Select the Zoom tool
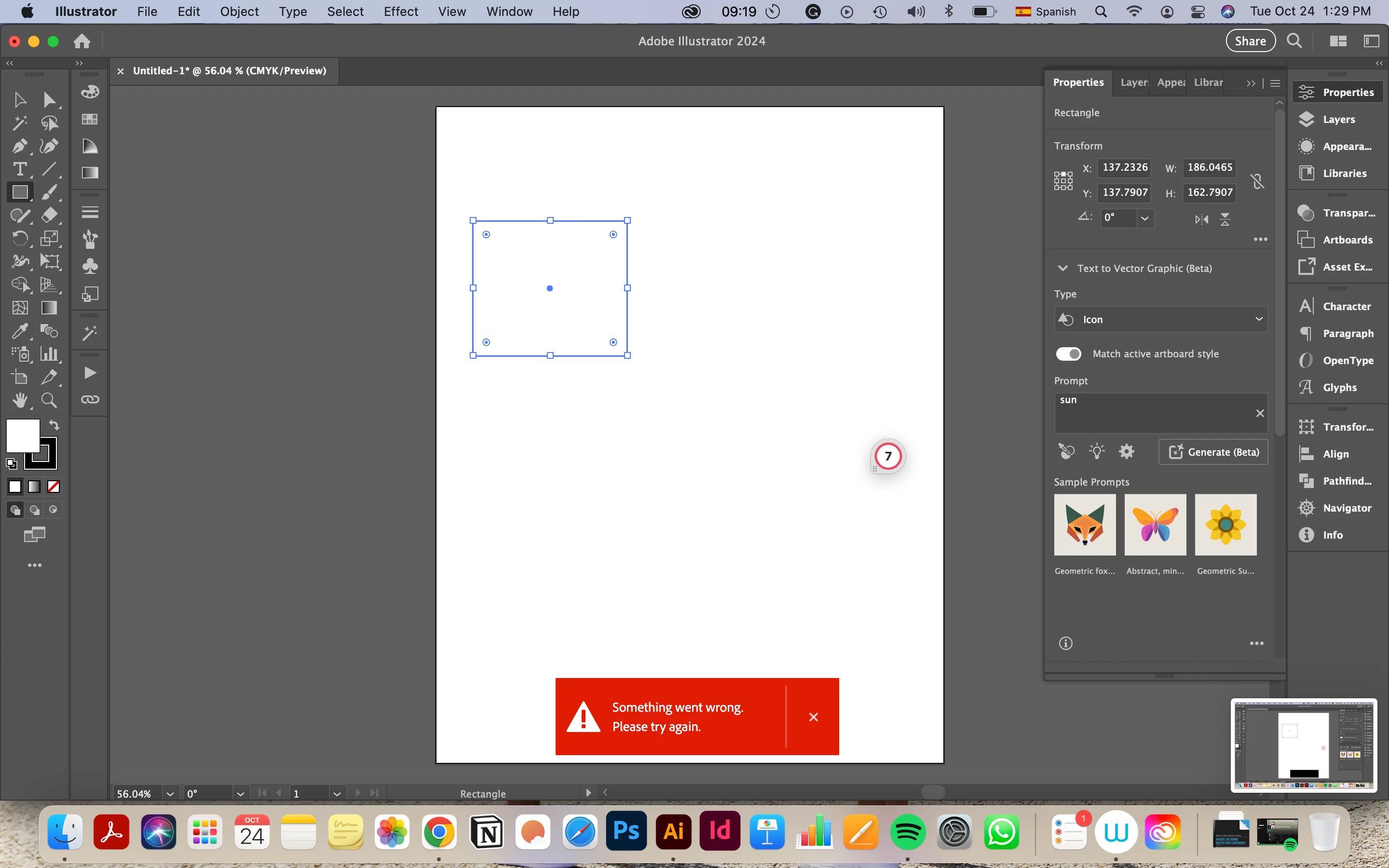The image size is (1389, 868). pos(49,400)
